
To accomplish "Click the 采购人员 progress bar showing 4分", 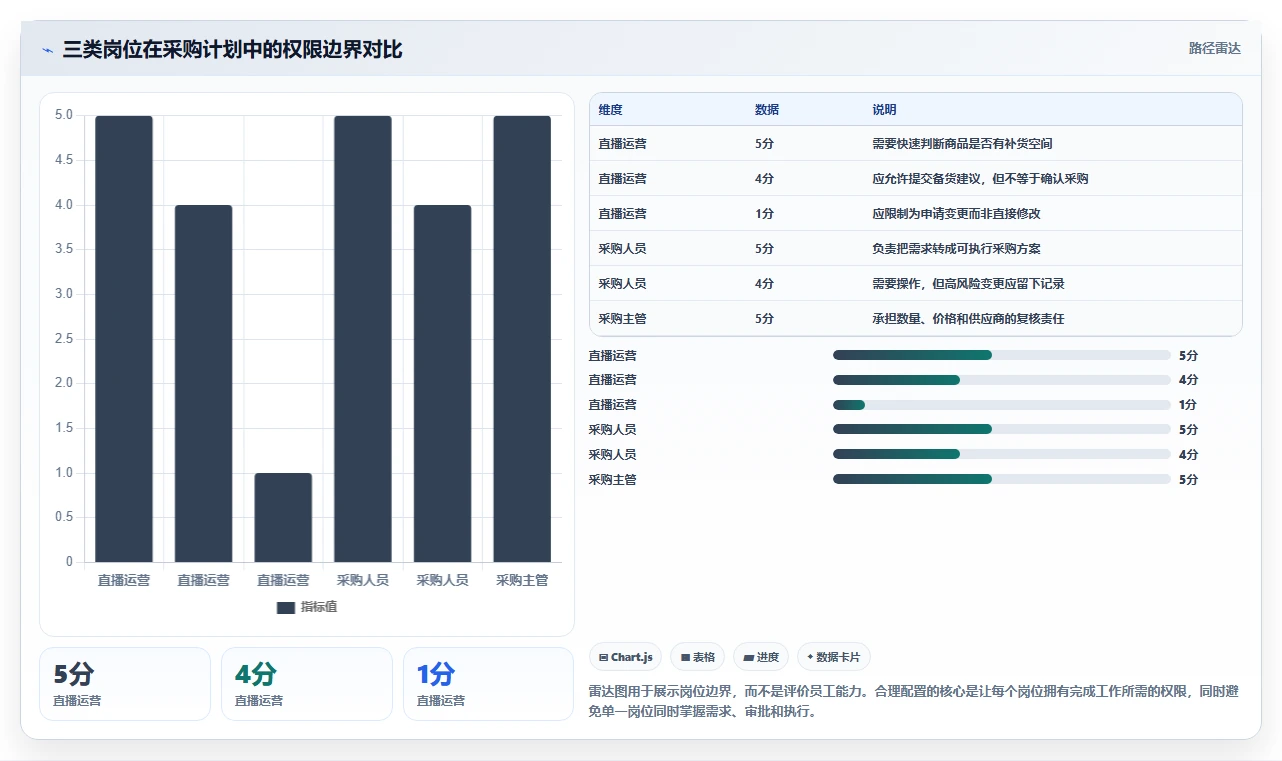I will 1001,455.
